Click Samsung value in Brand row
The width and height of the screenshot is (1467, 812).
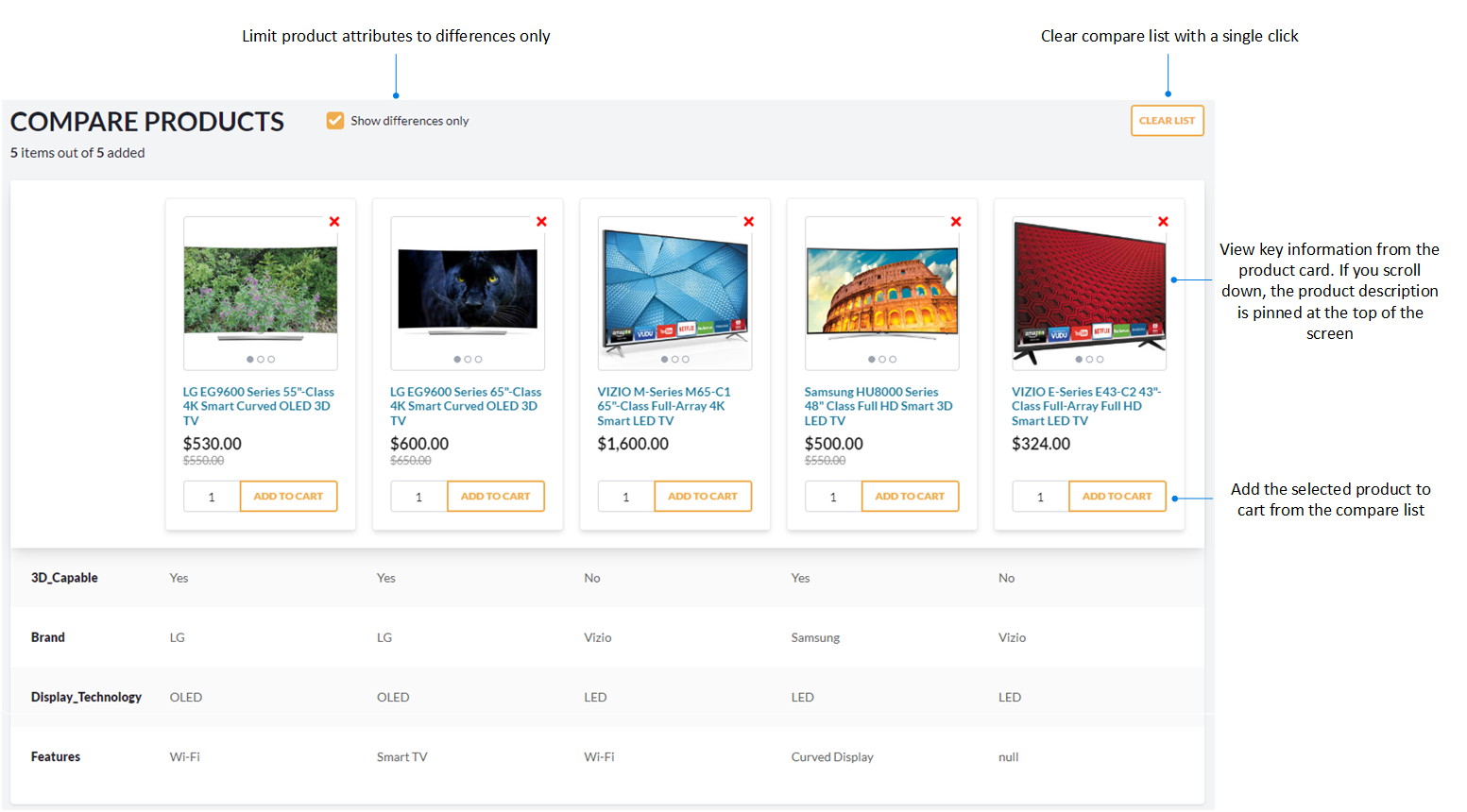click(815, 637)
